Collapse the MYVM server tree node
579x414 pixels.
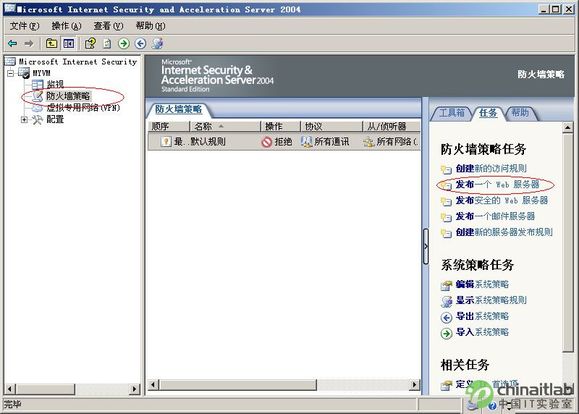tap(11, 73)
